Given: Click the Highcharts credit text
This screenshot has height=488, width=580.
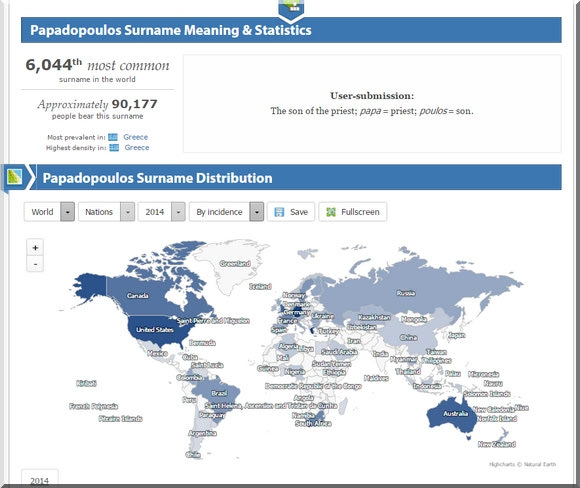Looking at the screenshot, I should pos(522,464).
